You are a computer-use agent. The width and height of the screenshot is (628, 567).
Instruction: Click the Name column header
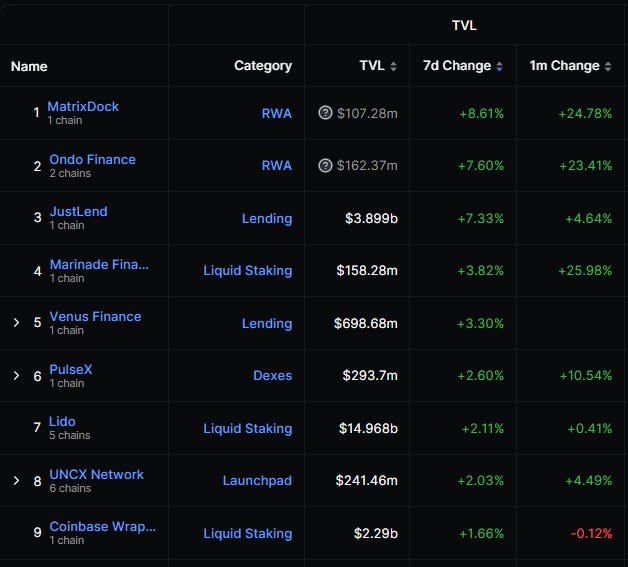click(29, 66)
